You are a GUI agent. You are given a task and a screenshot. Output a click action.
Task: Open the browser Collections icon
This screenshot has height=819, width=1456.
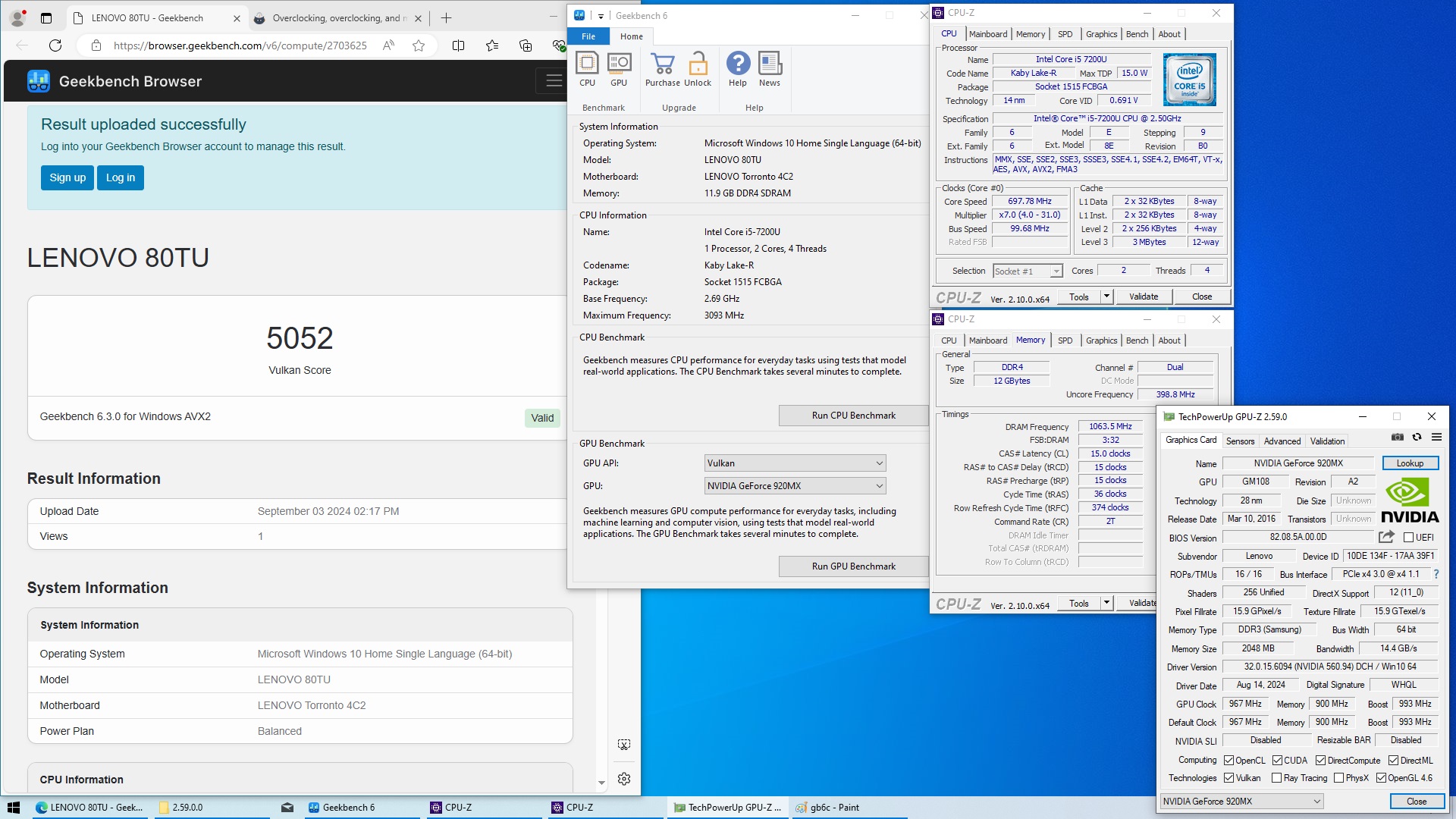[x=526, y=45]
